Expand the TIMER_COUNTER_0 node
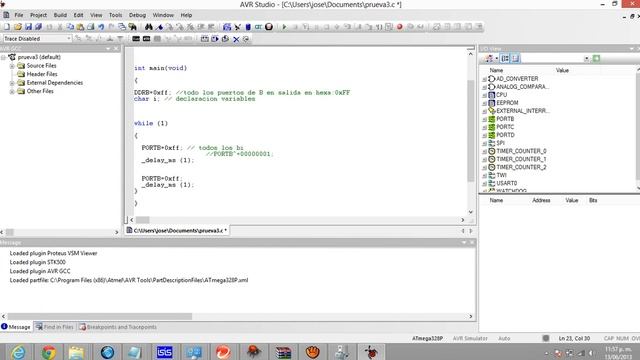The width and height of the screenshot is (640, 360). pos(484,151)
